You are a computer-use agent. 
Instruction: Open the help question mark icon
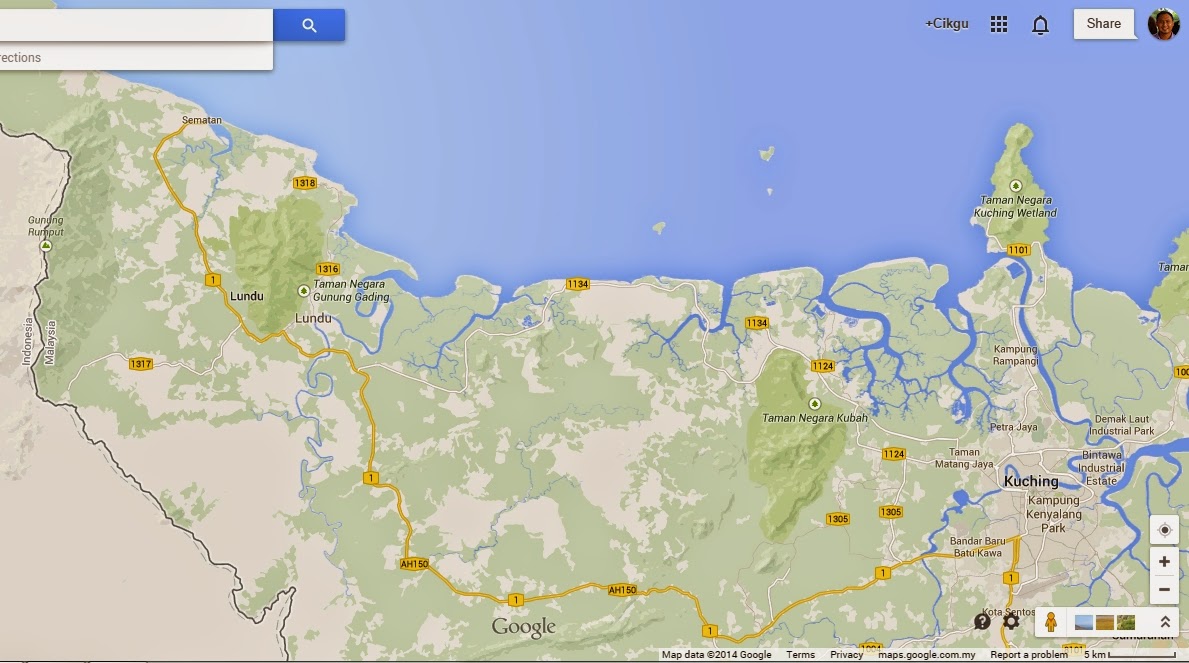pyautogui.click(x=982, y=622)
